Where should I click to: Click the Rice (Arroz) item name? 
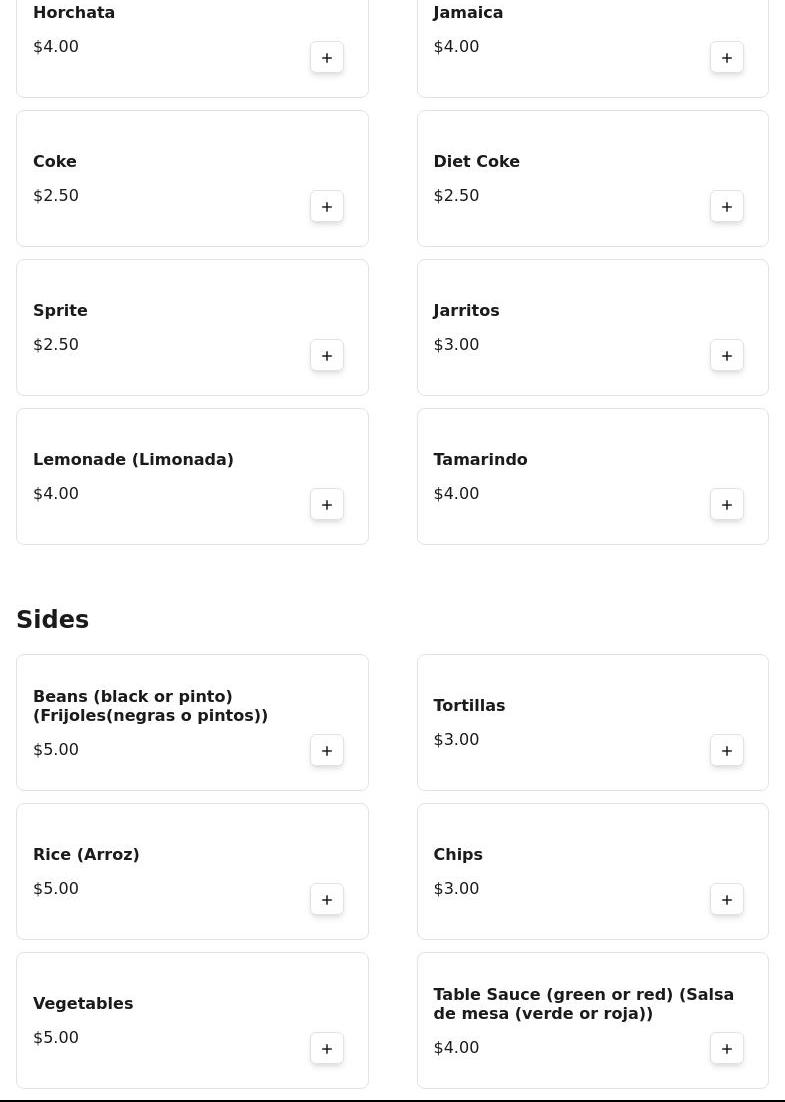coord(86,855)
